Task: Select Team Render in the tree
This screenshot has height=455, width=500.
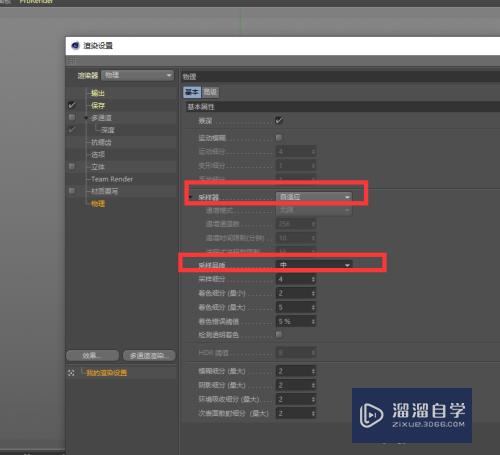Action: 112,179
